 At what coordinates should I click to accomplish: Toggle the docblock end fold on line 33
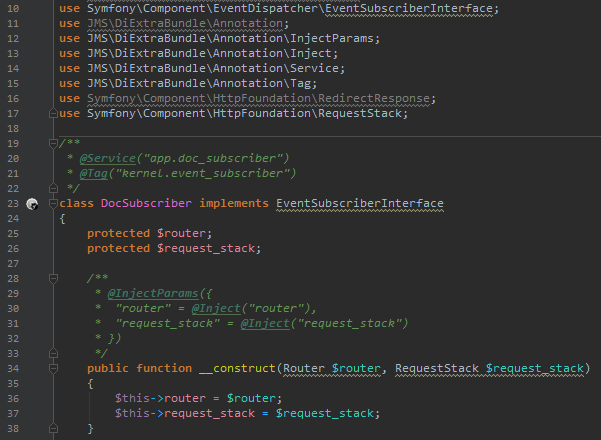point(53,353)
